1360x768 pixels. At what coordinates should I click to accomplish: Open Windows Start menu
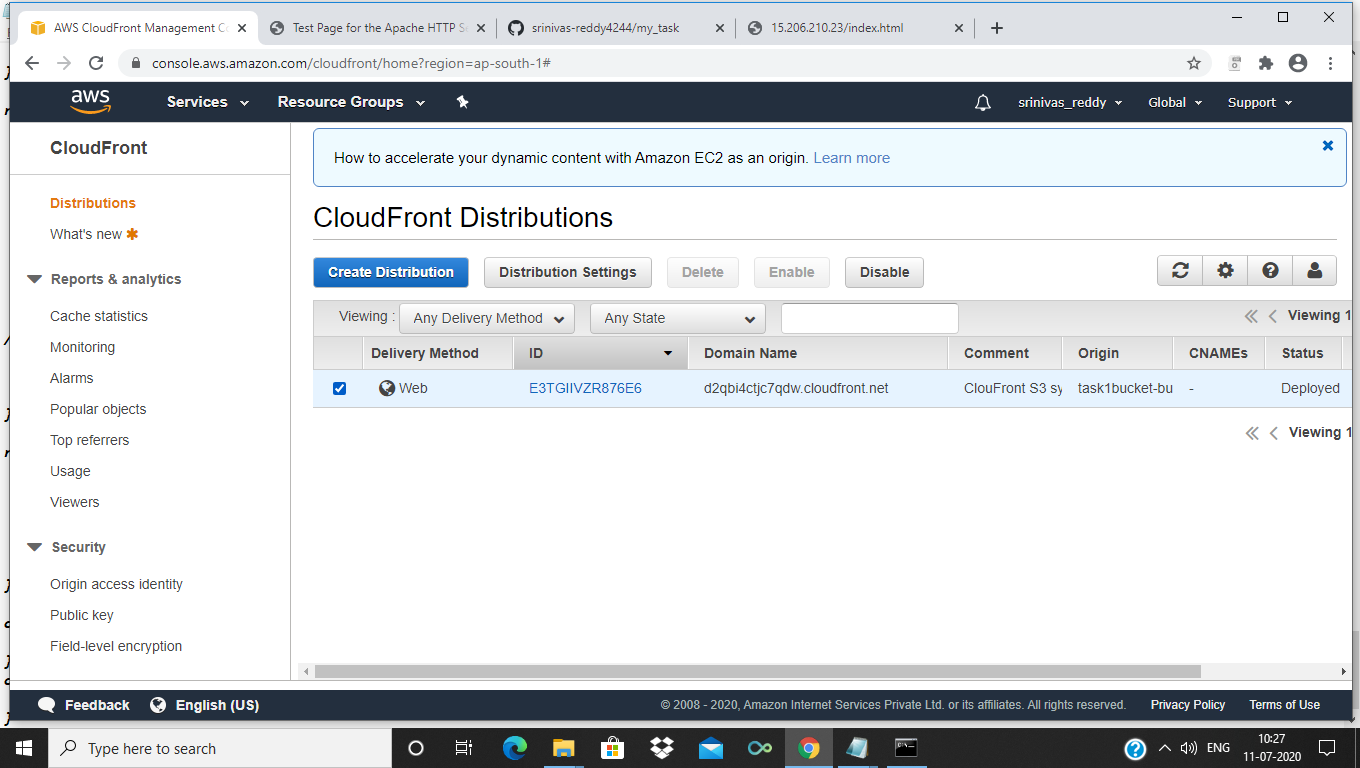tap(24, 748)
